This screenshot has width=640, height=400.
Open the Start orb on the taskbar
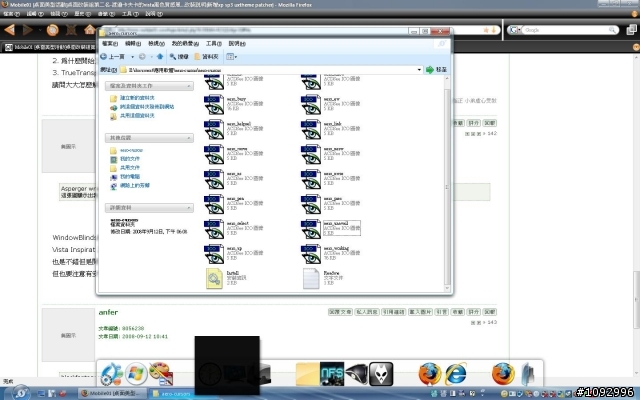[20, 392]
